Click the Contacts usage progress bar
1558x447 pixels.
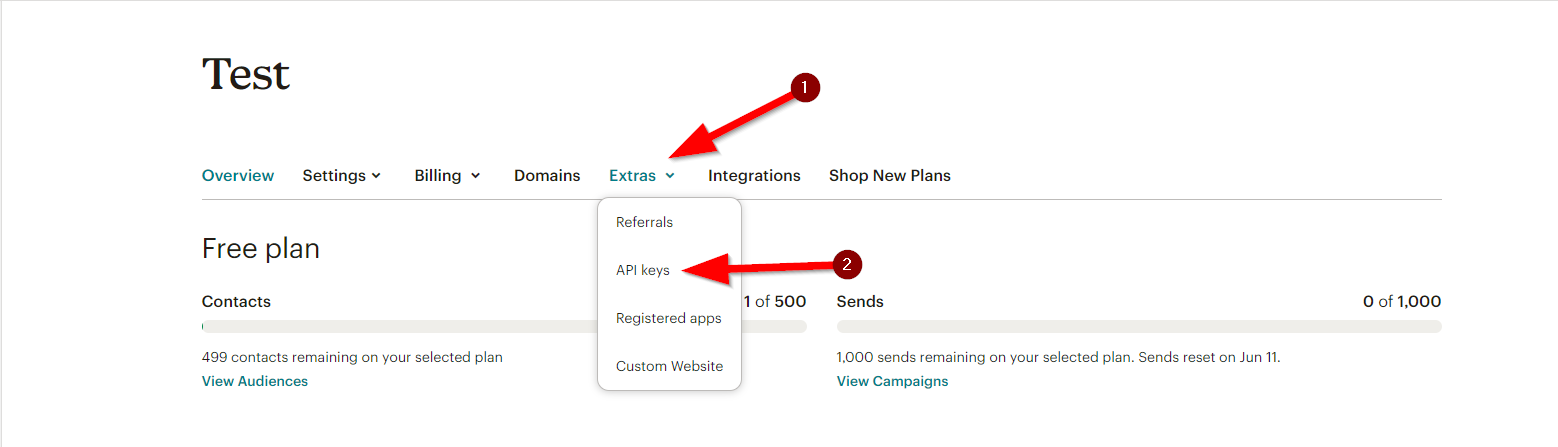coord(504,326)
